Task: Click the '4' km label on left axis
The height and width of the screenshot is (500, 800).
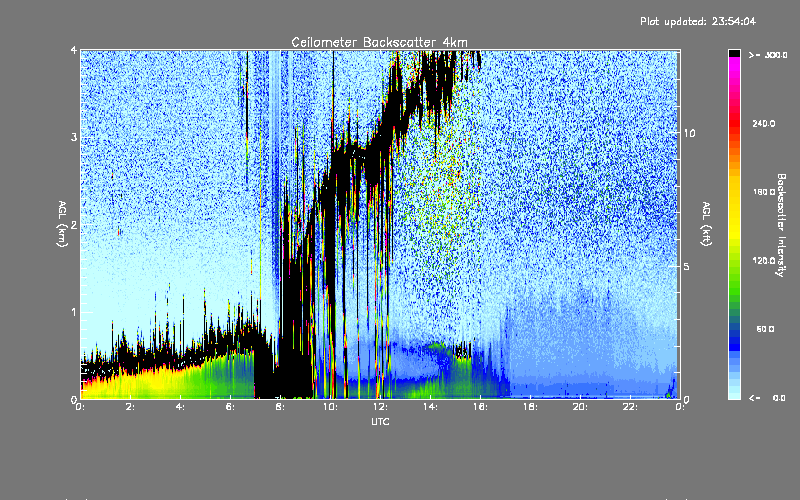Action: click(74, 50)
